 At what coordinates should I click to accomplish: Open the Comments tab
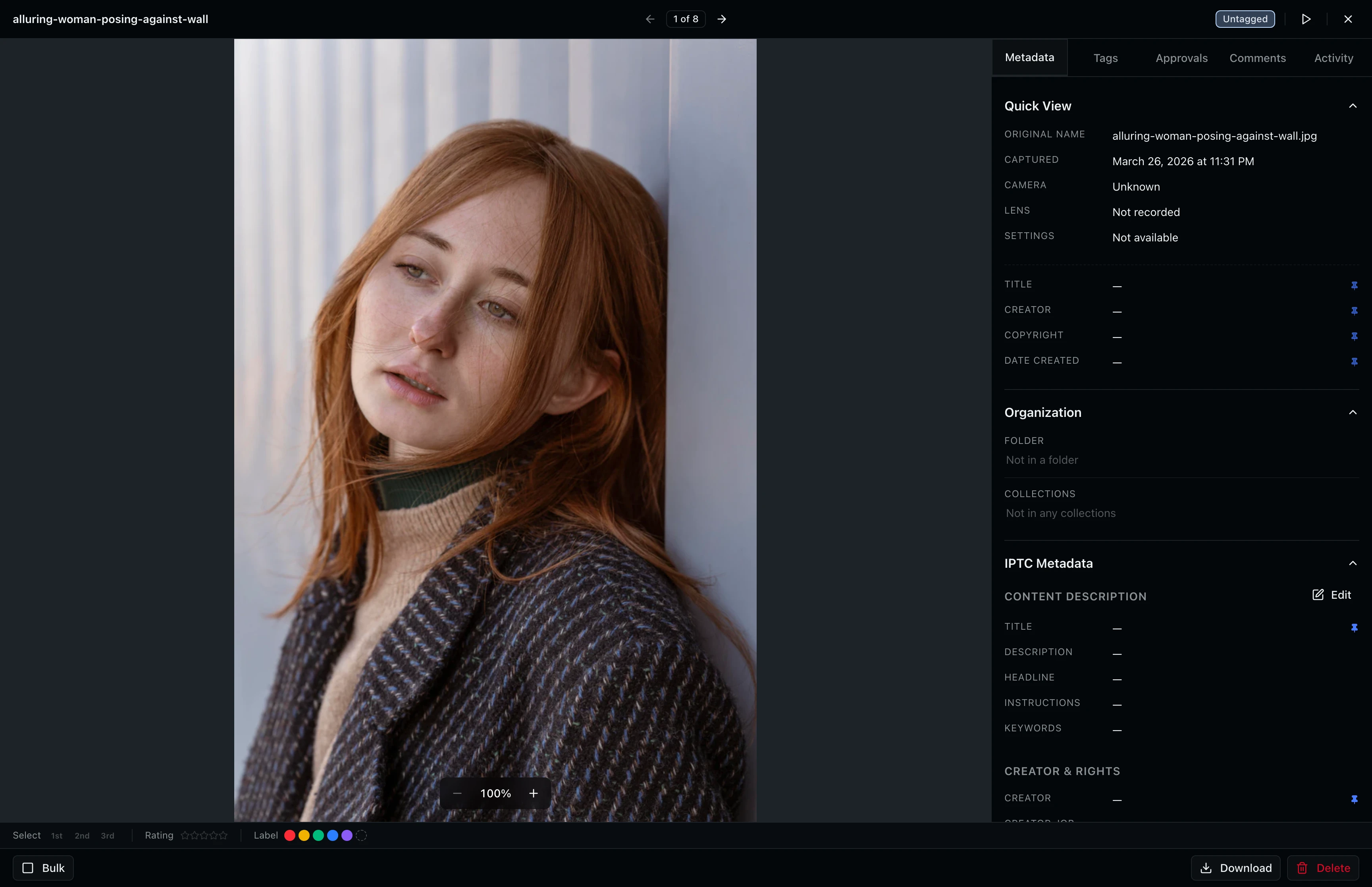pyautogui.click(x=1257, y=58)
